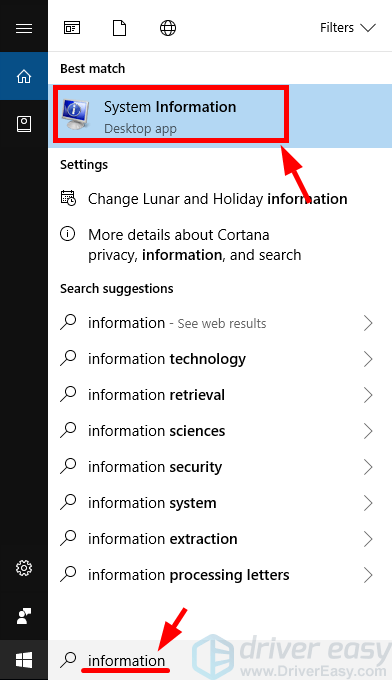The image size is (392, 680).
Task: Click the Feedback person icon in sidebar
Action: tap(24, 615)
